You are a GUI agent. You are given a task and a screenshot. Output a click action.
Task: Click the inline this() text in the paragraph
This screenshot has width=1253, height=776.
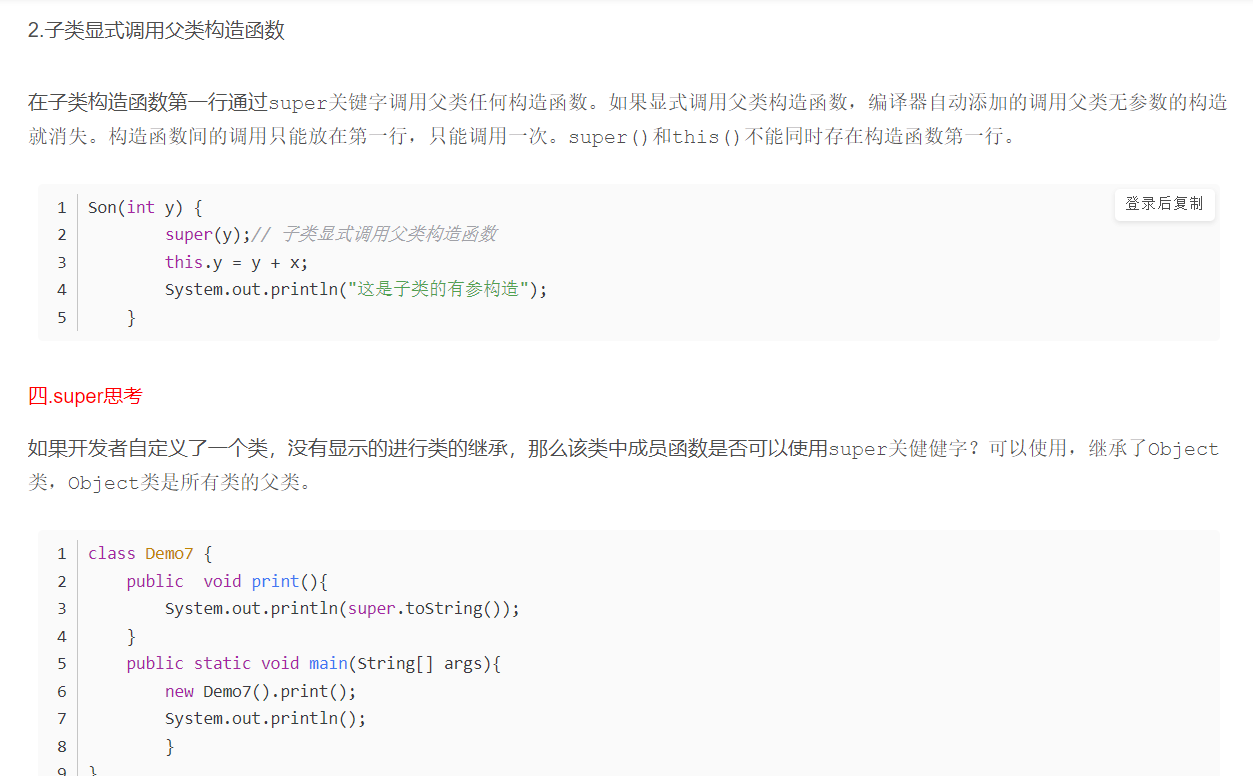706,136
